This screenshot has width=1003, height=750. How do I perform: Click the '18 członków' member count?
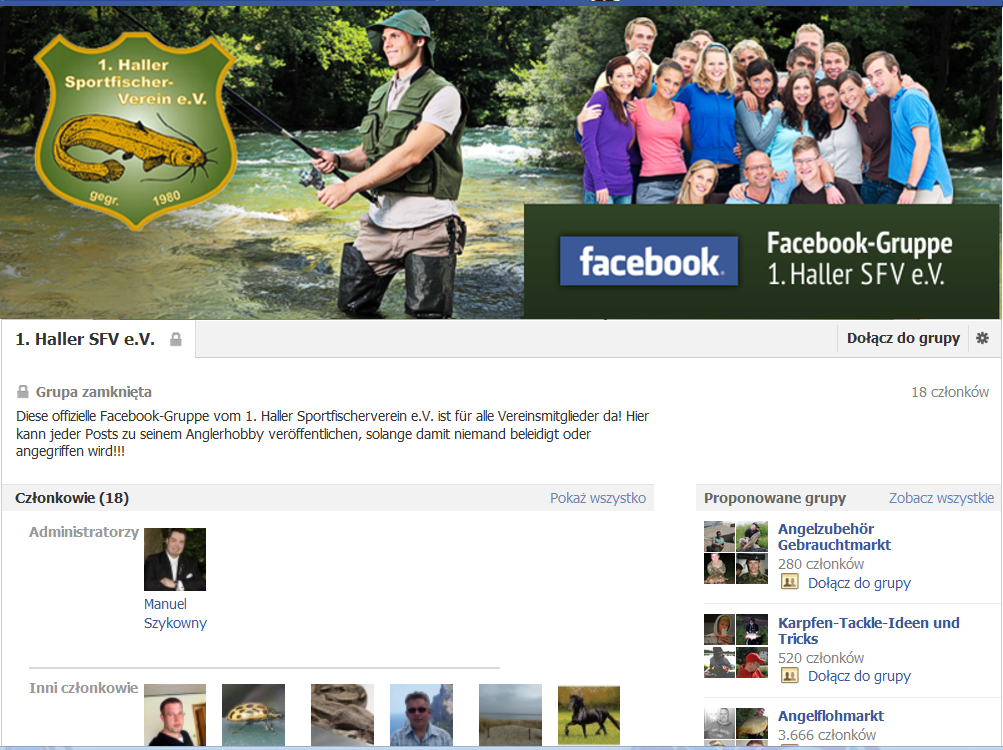point(950,392)
